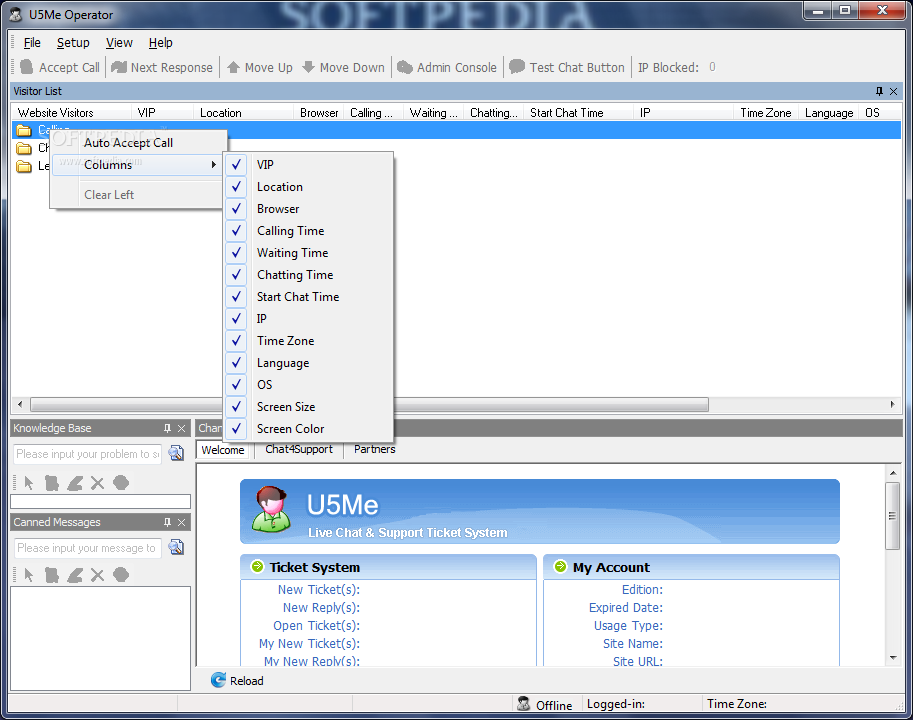Image resolution: width=913 pixels, height=720 pixels.
Task: Open the Admin Console from toolbar
Action: (x=447, y=68)
